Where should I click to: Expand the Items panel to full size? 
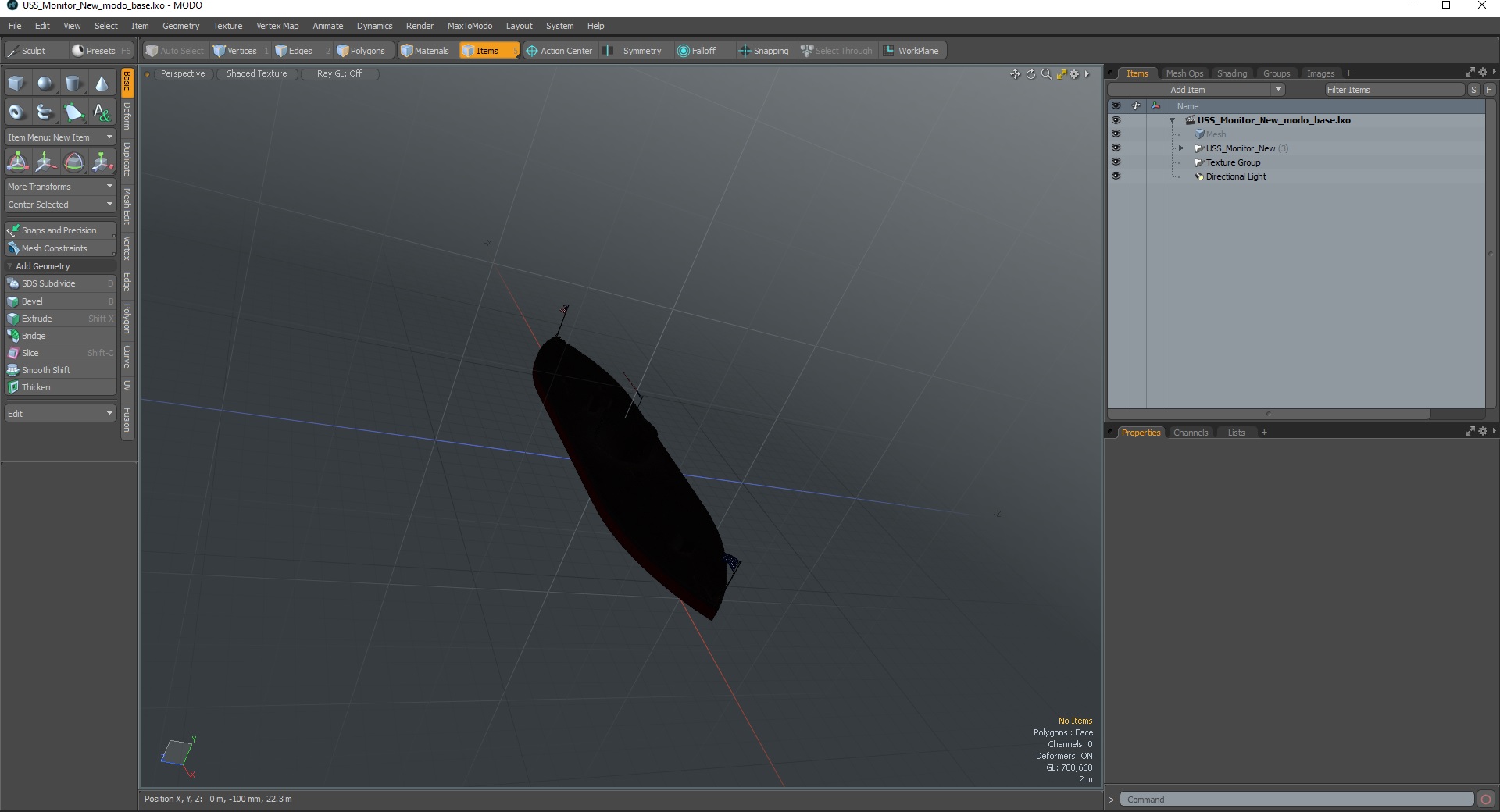click(x=1470, y=73)
